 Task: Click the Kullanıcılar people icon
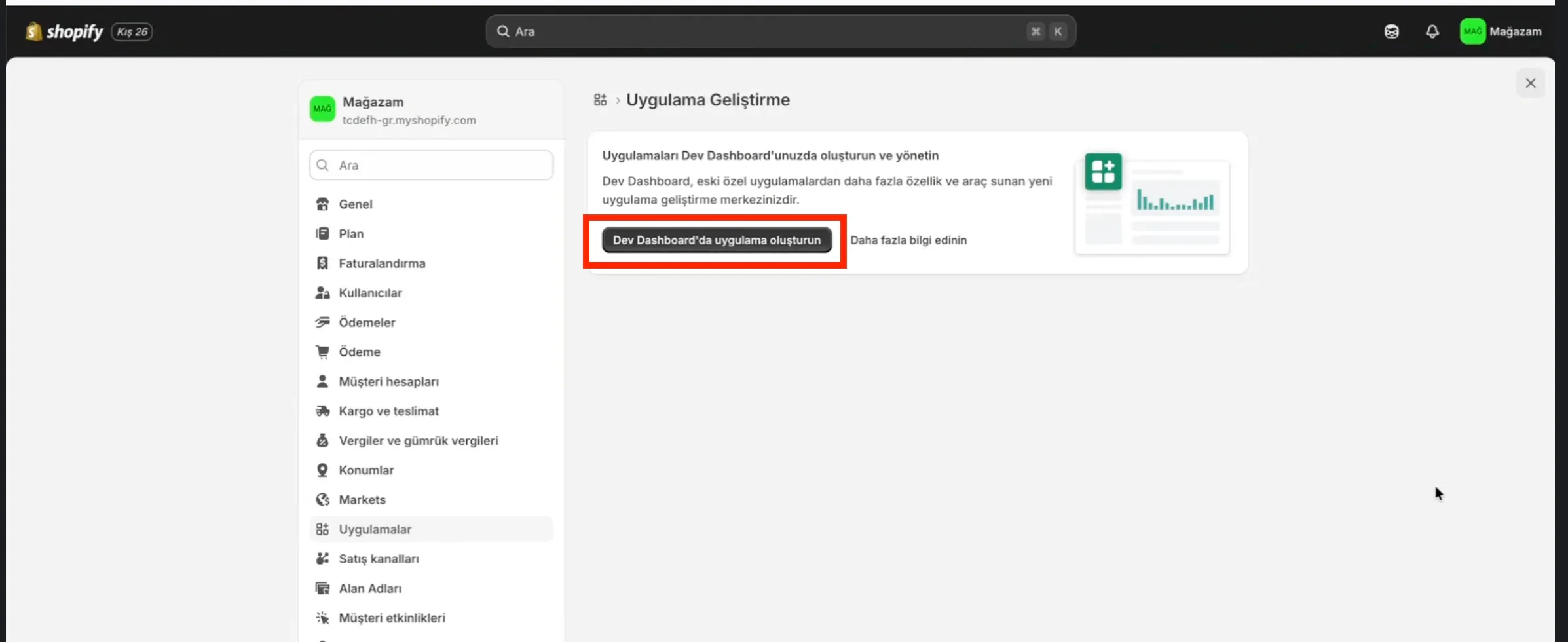tap(322, 293)
